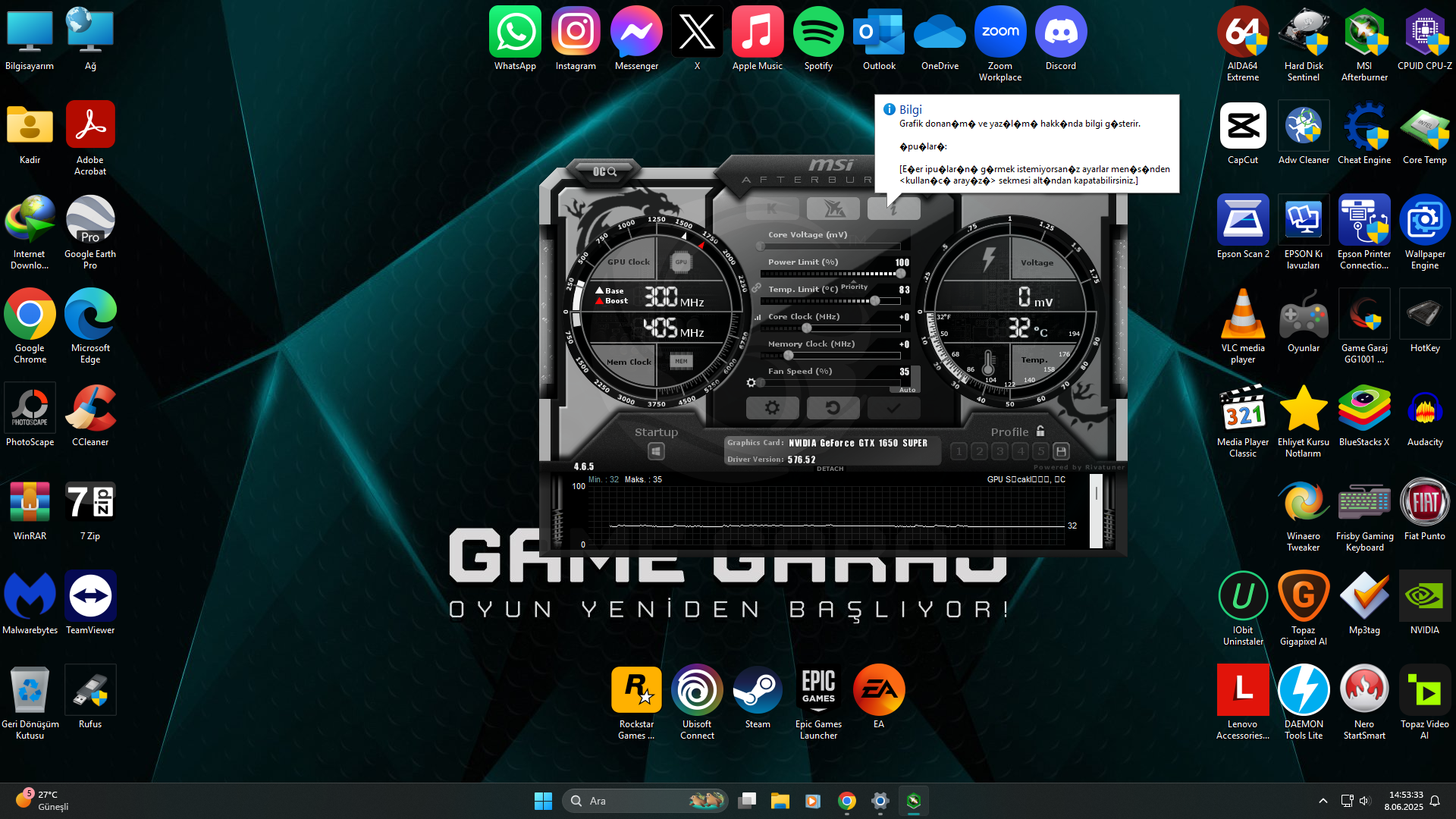
Task: Select the Epic Games Launcher shortcut
Action: point(818,702)
